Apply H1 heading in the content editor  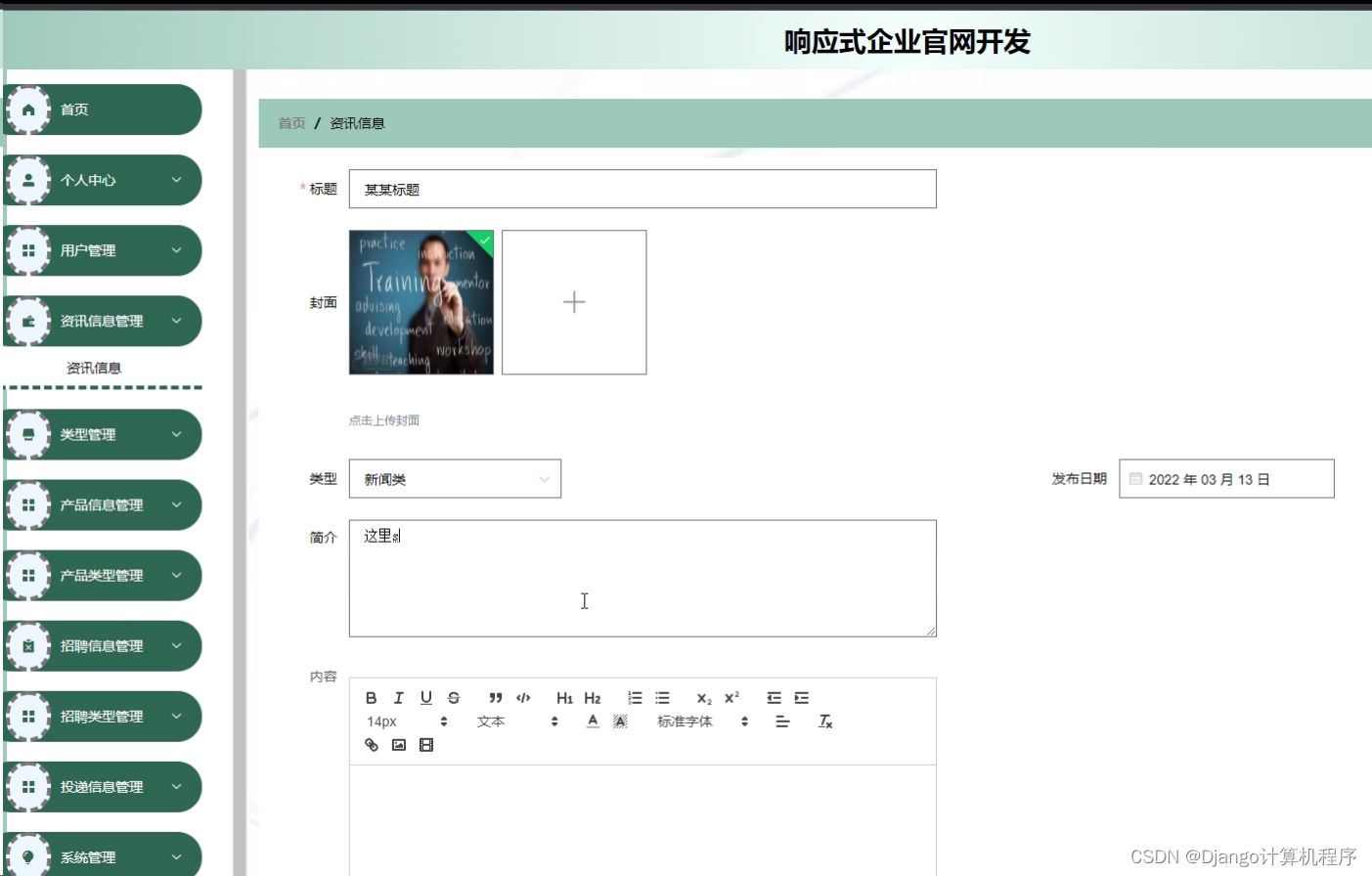point(564,697)
